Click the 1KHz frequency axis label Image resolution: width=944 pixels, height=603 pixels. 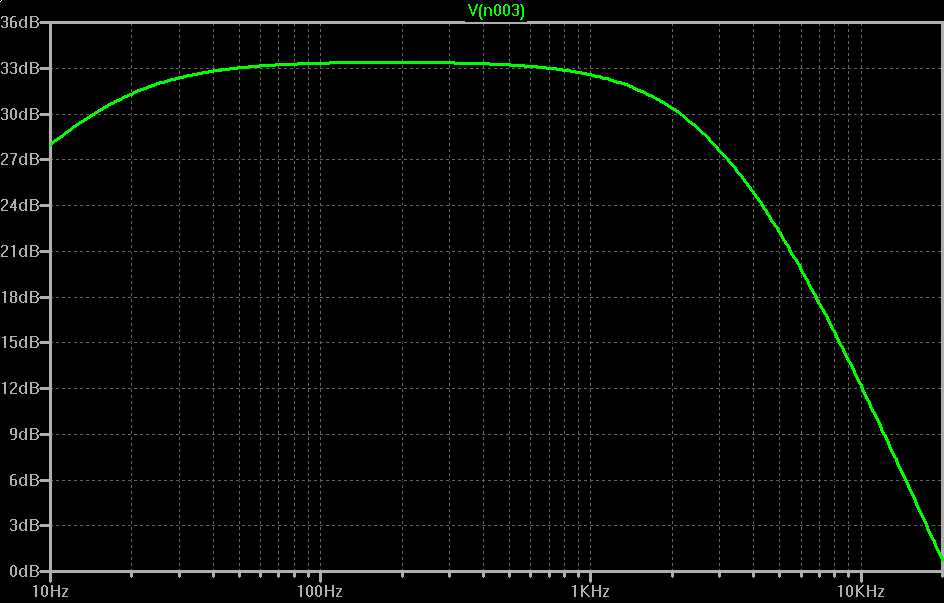click(590, 592)
